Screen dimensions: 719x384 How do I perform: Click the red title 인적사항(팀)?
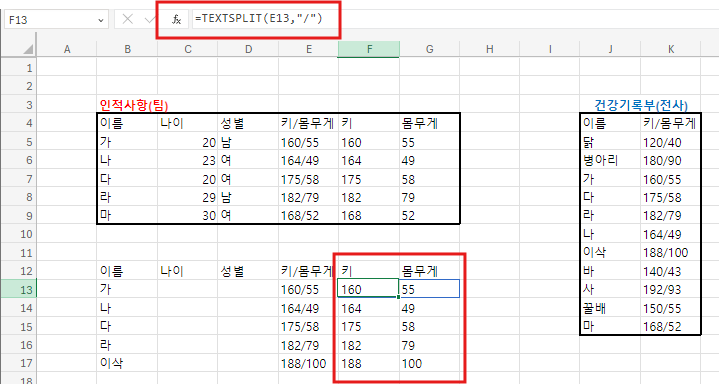coord(134,106)
